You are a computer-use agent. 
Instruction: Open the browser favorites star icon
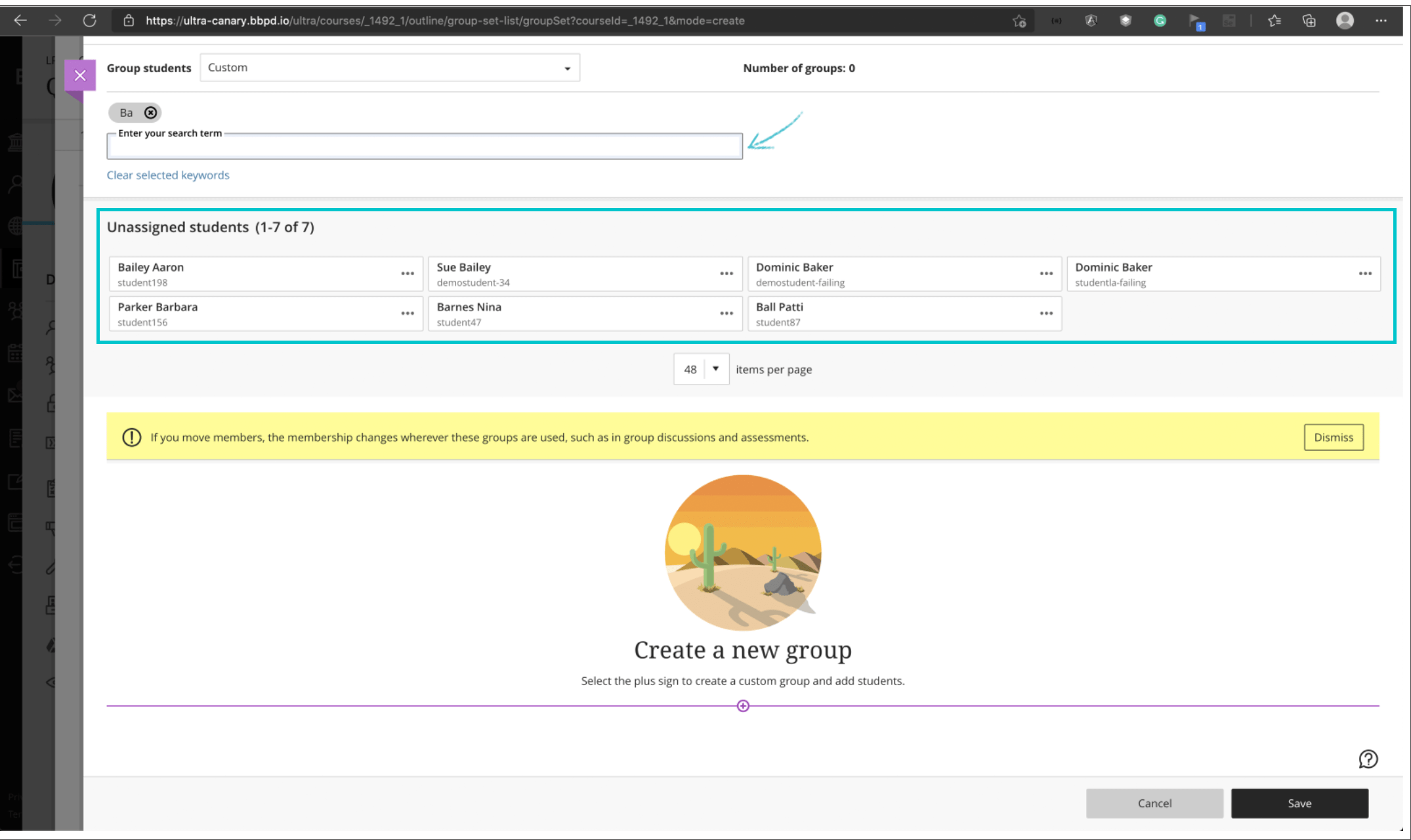click(1275, 20)
